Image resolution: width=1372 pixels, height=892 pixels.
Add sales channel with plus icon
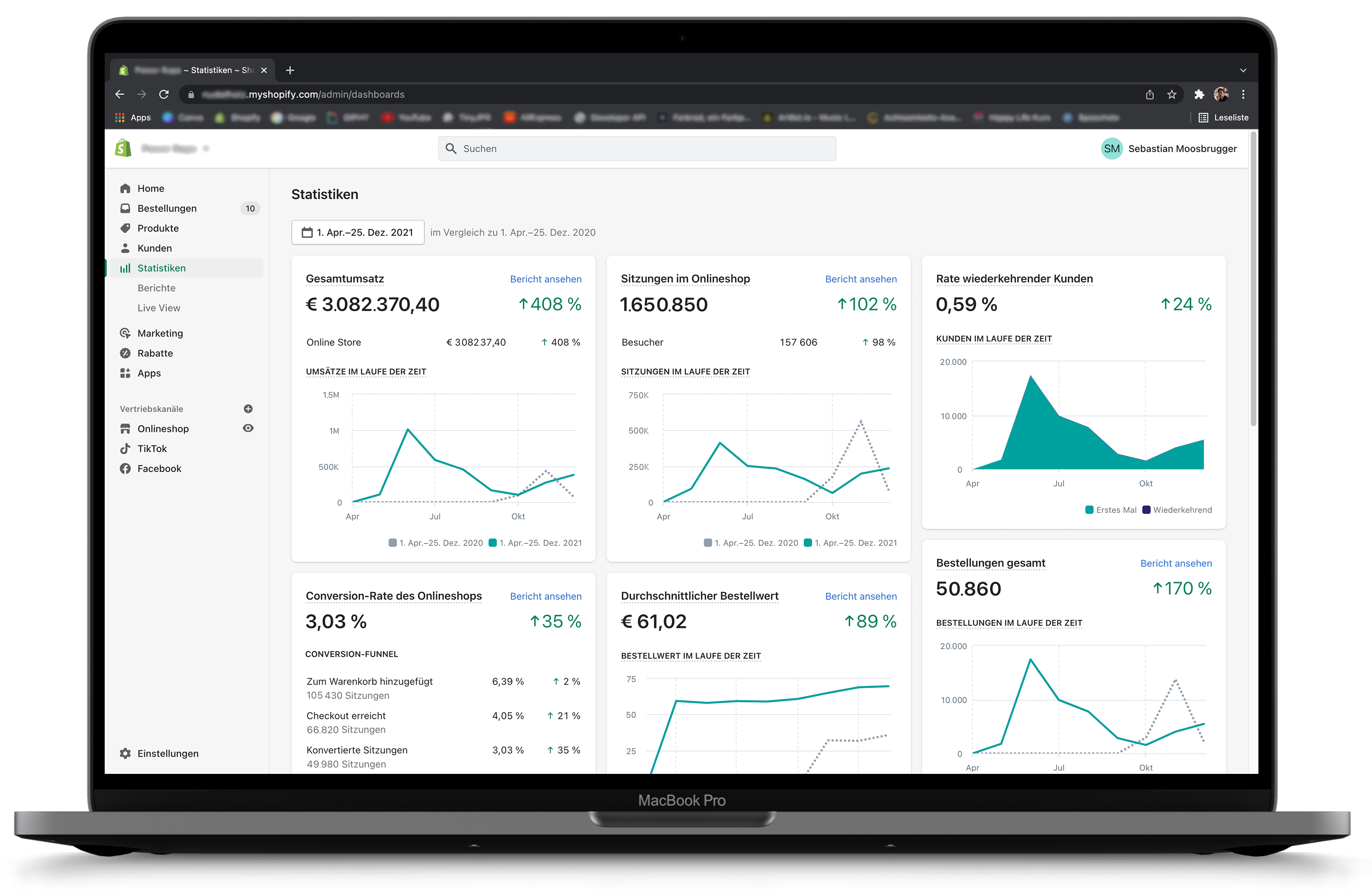coord(248,409)
